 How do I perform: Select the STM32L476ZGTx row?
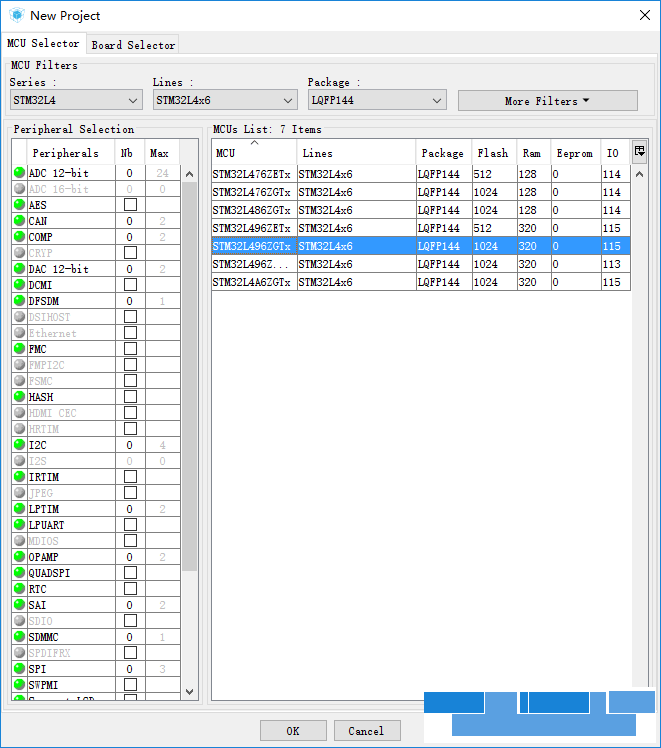pos(421,192)
